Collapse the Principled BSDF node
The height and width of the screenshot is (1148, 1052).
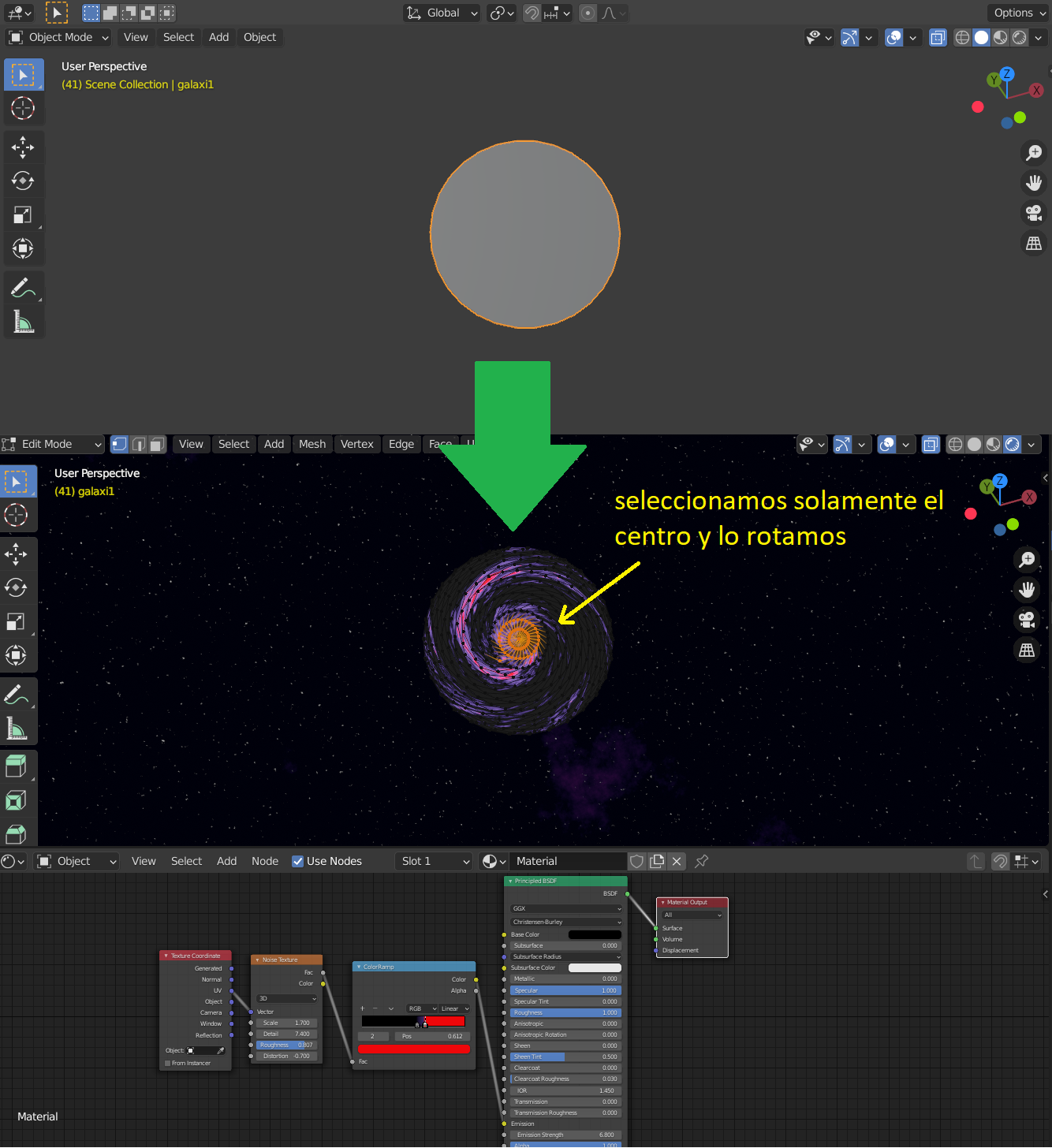point(510,881)
